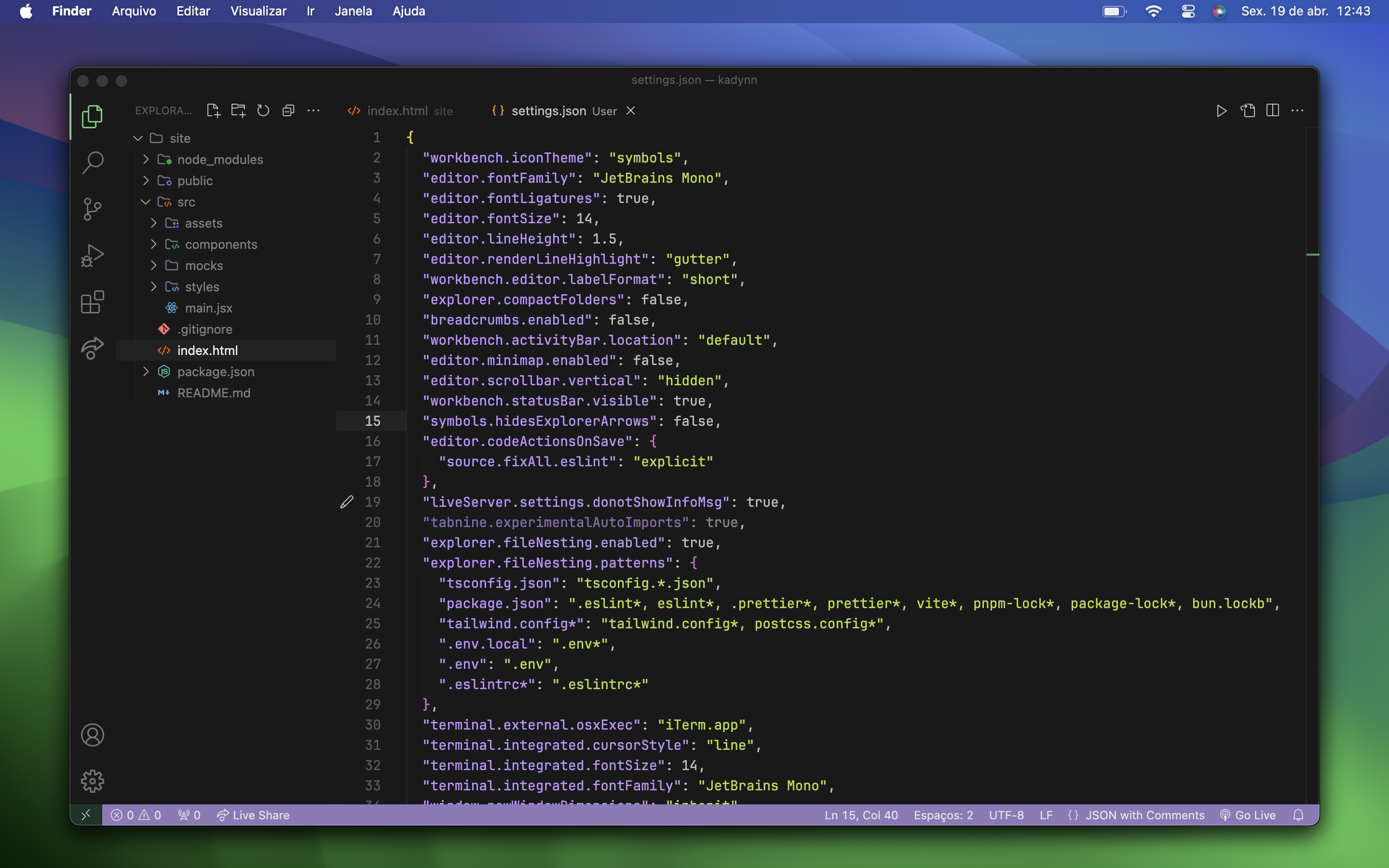Open the Extensions view
This screenshot has width=1389, height=868.
pyautogui.click(x=93, y=302)
